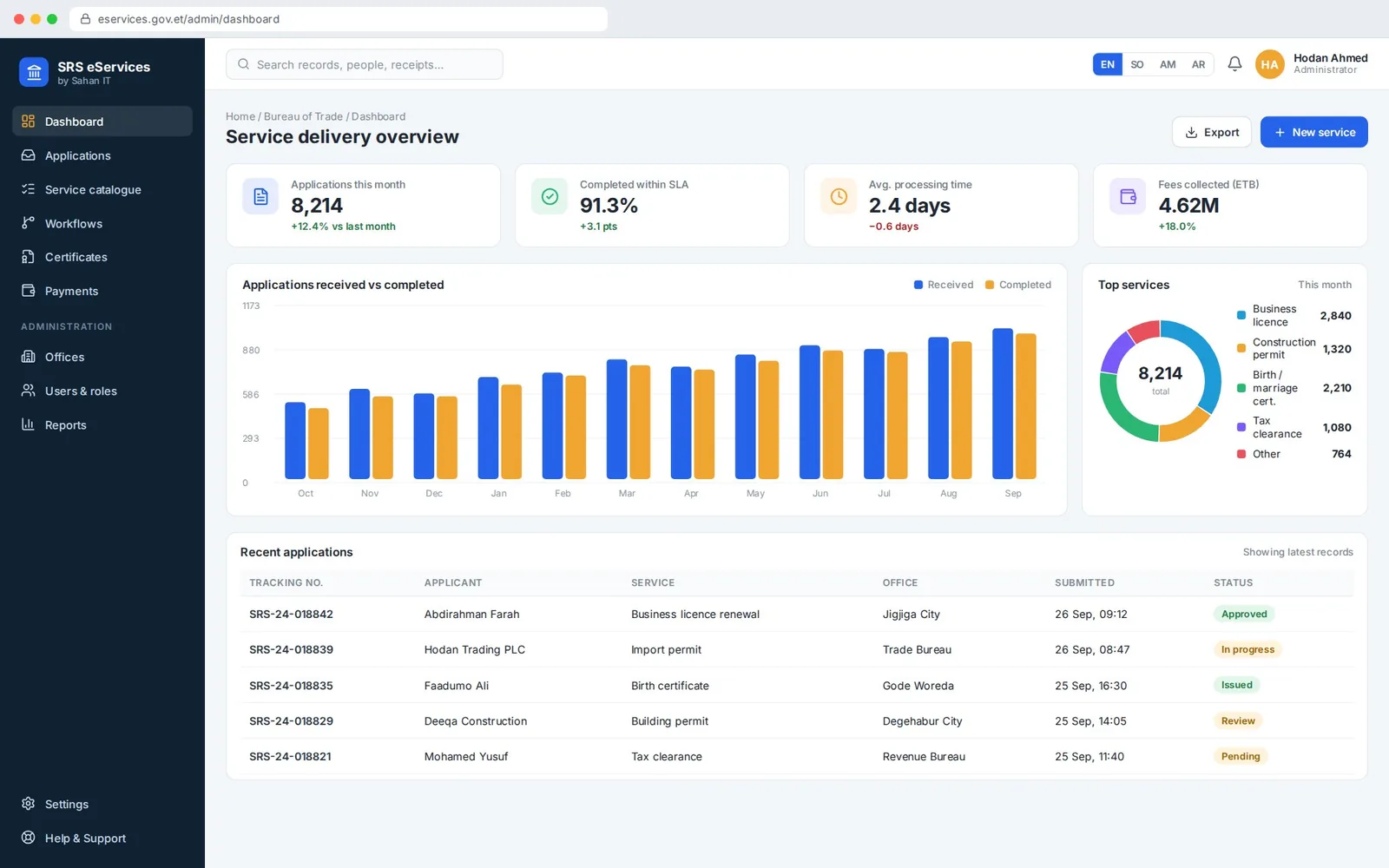Click the Business licence color swatch
Screen dimensions: 1389x868
1241,315
